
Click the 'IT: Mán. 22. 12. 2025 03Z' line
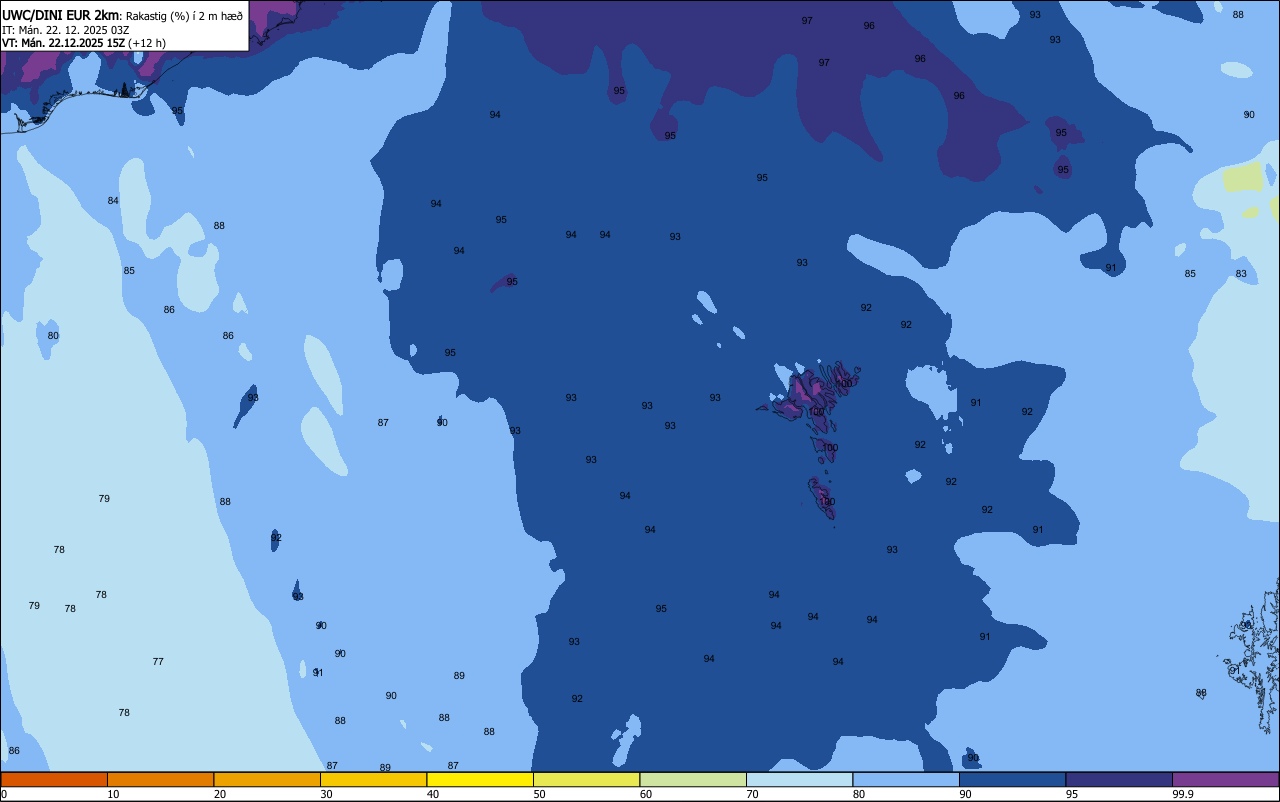65,30
